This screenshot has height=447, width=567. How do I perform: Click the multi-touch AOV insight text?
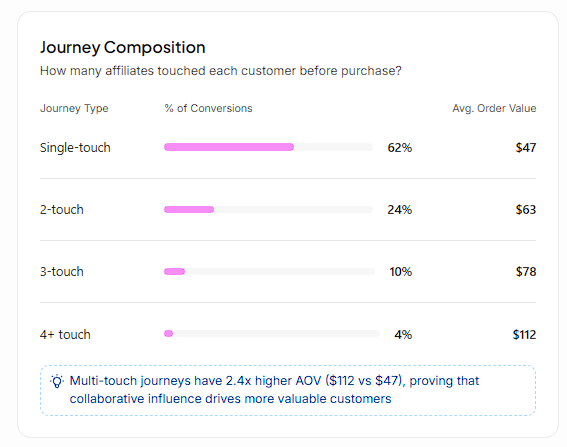click(x=274, y=389)
